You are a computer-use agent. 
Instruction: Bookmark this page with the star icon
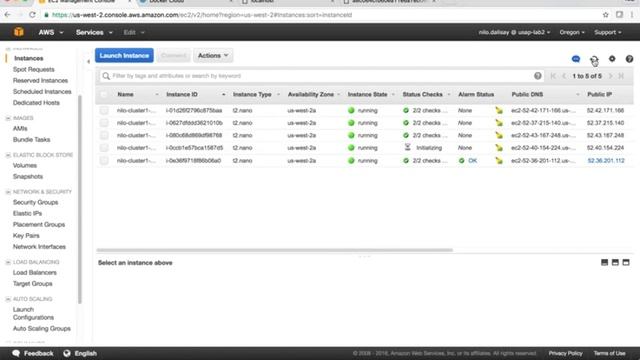[605, 15]
